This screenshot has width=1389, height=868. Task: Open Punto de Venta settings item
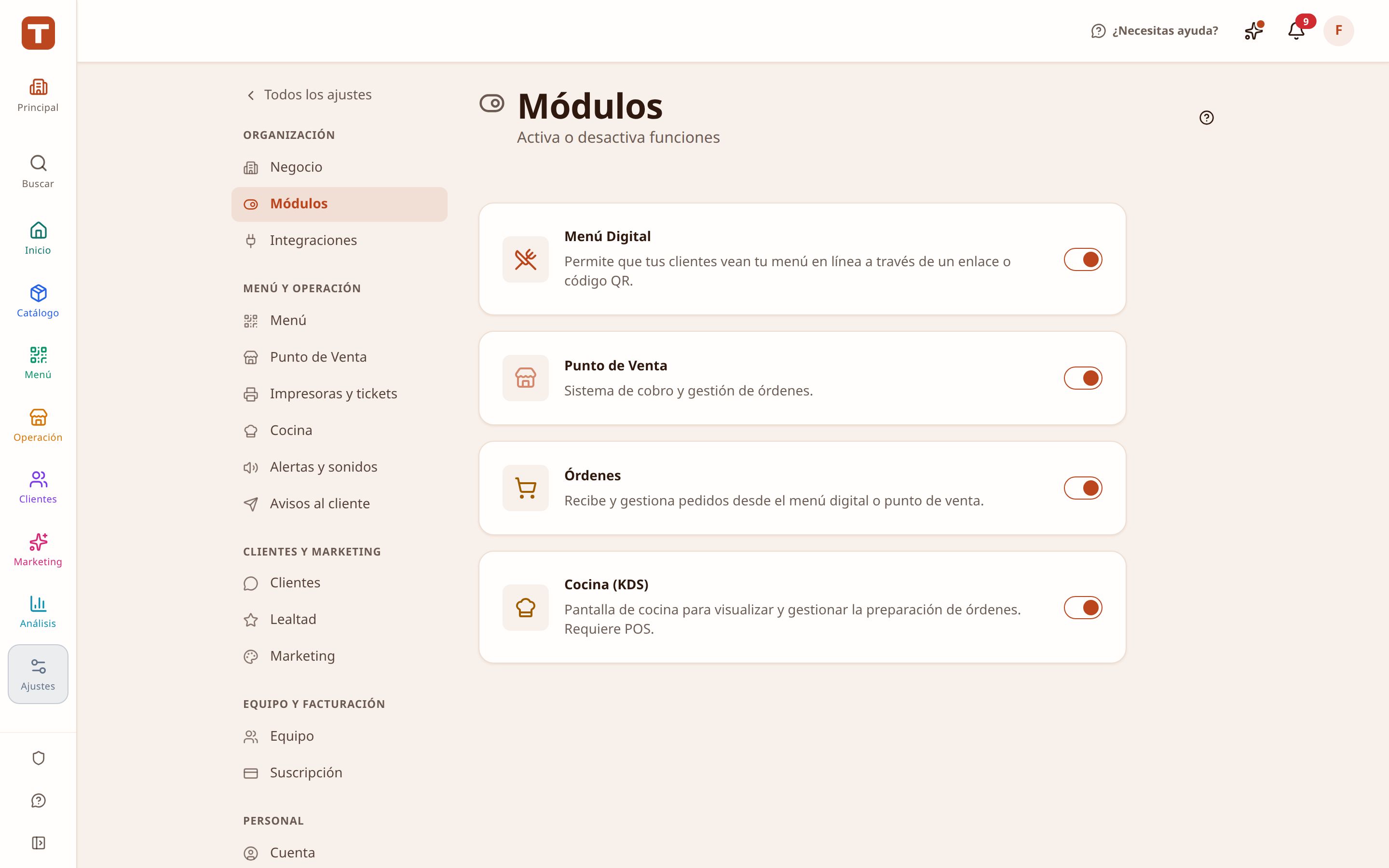[x=339, y=357]
